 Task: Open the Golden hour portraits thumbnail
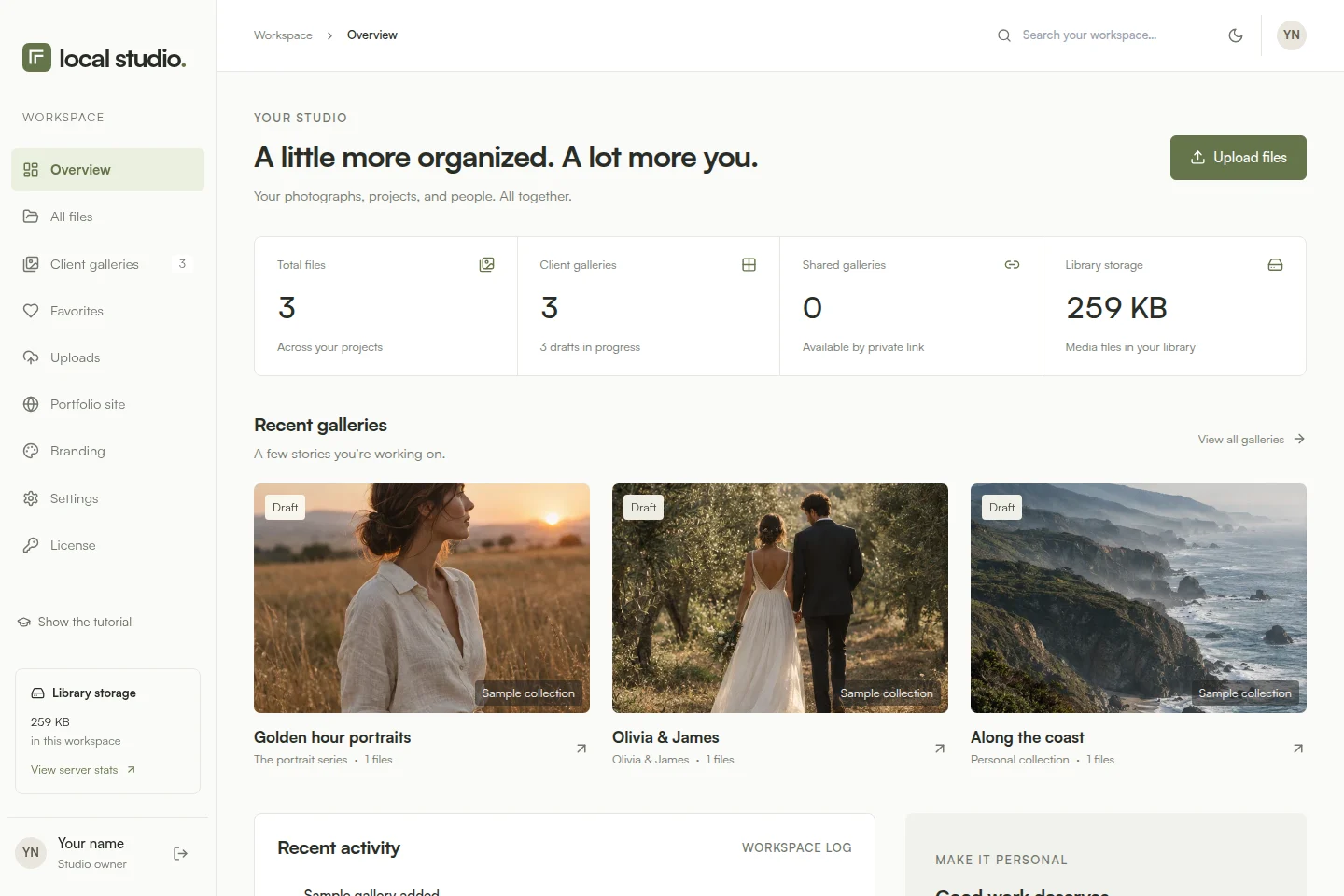(422, 598)
